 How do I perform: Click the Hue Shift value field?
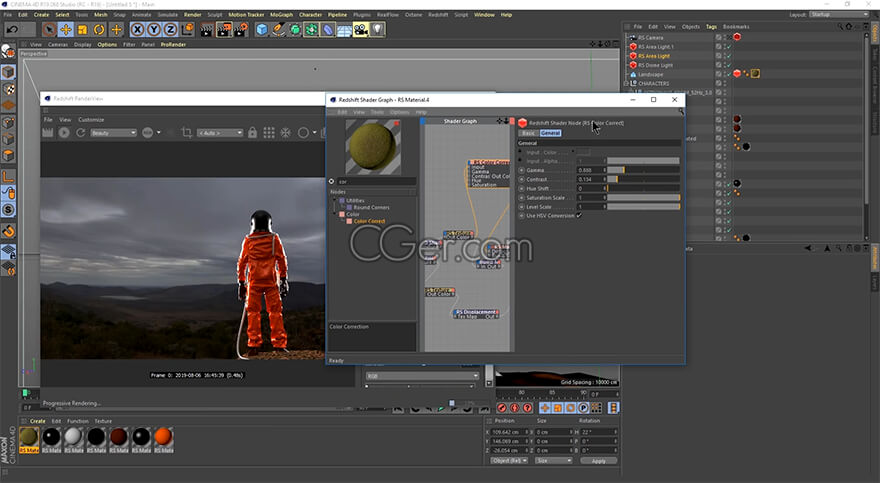pyautogui.click(x=590, y=188)
